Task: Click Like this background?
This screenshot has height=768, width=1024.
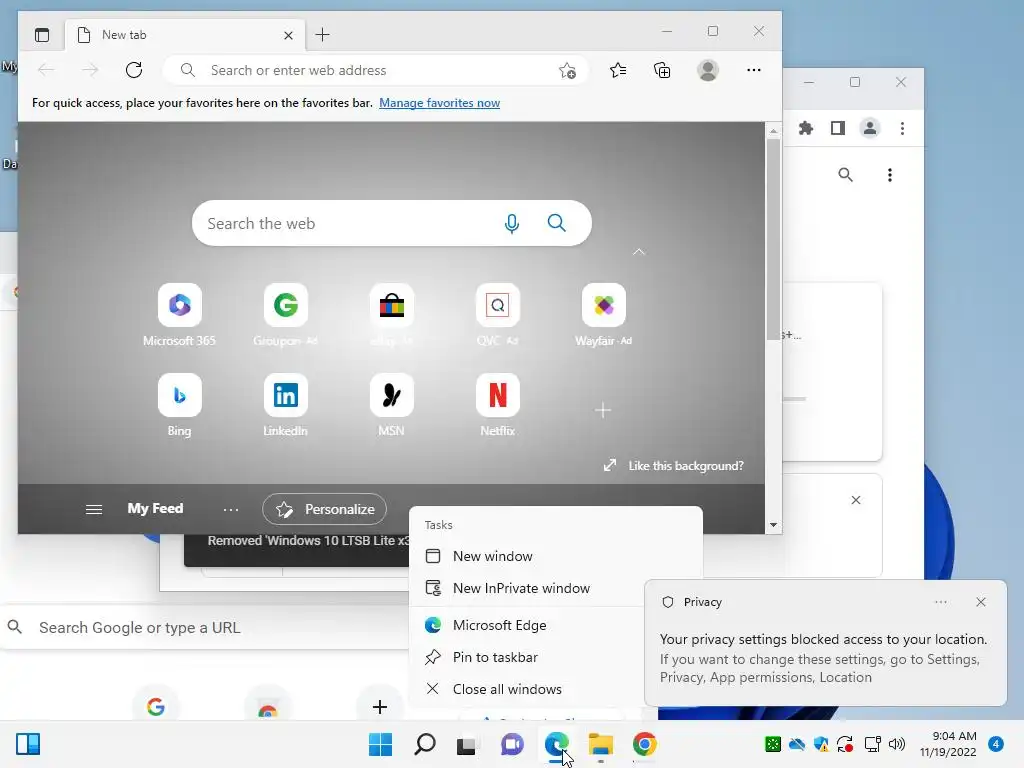Action: tap(674, 466)
